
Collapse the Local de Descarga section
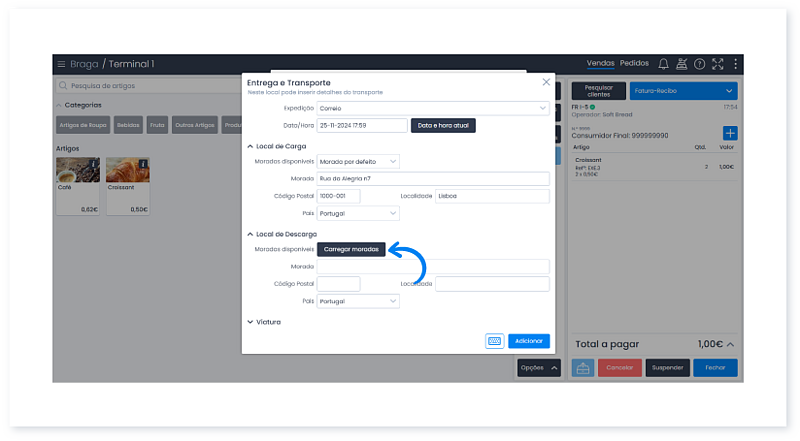click(250, 234)
